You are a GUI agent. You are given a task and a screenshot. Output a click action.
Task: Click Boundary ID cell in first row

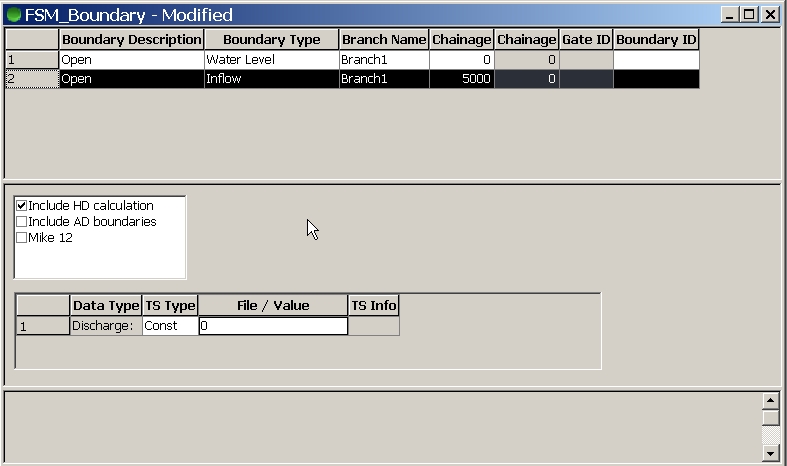(655, 60)
